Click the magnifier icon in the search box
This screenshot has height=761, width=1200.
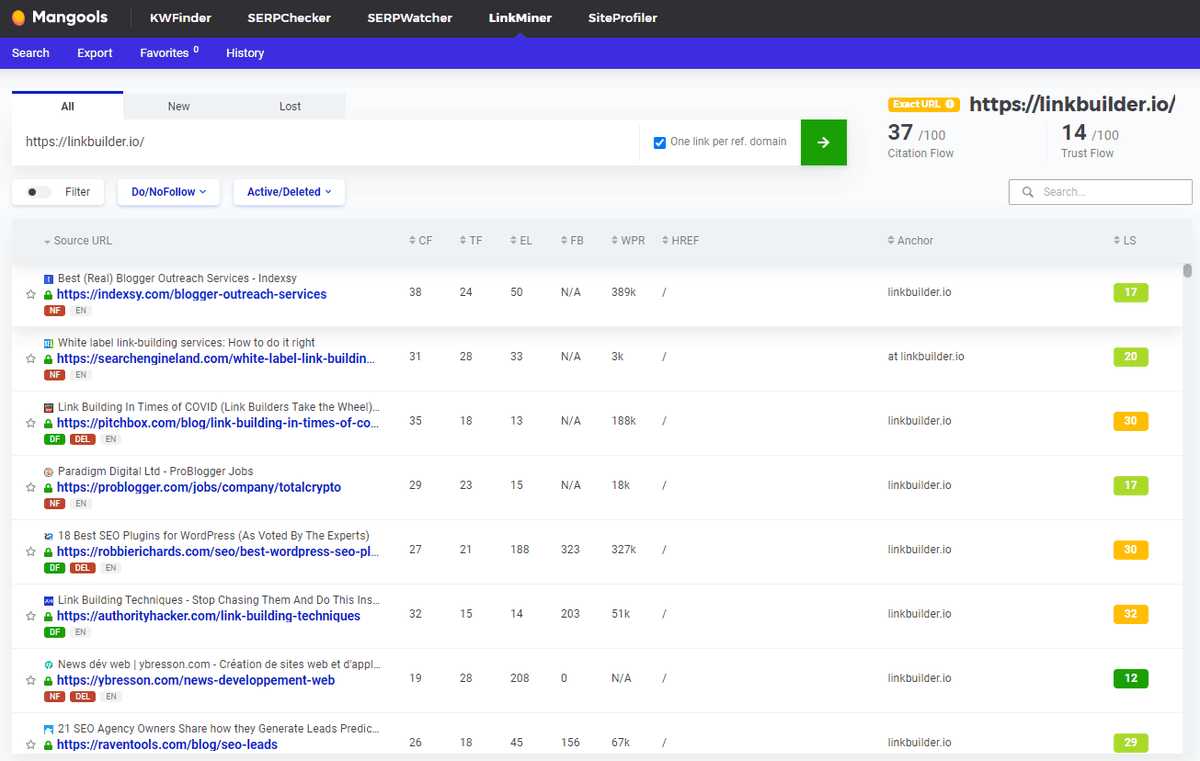click(x=1028, y=192)
